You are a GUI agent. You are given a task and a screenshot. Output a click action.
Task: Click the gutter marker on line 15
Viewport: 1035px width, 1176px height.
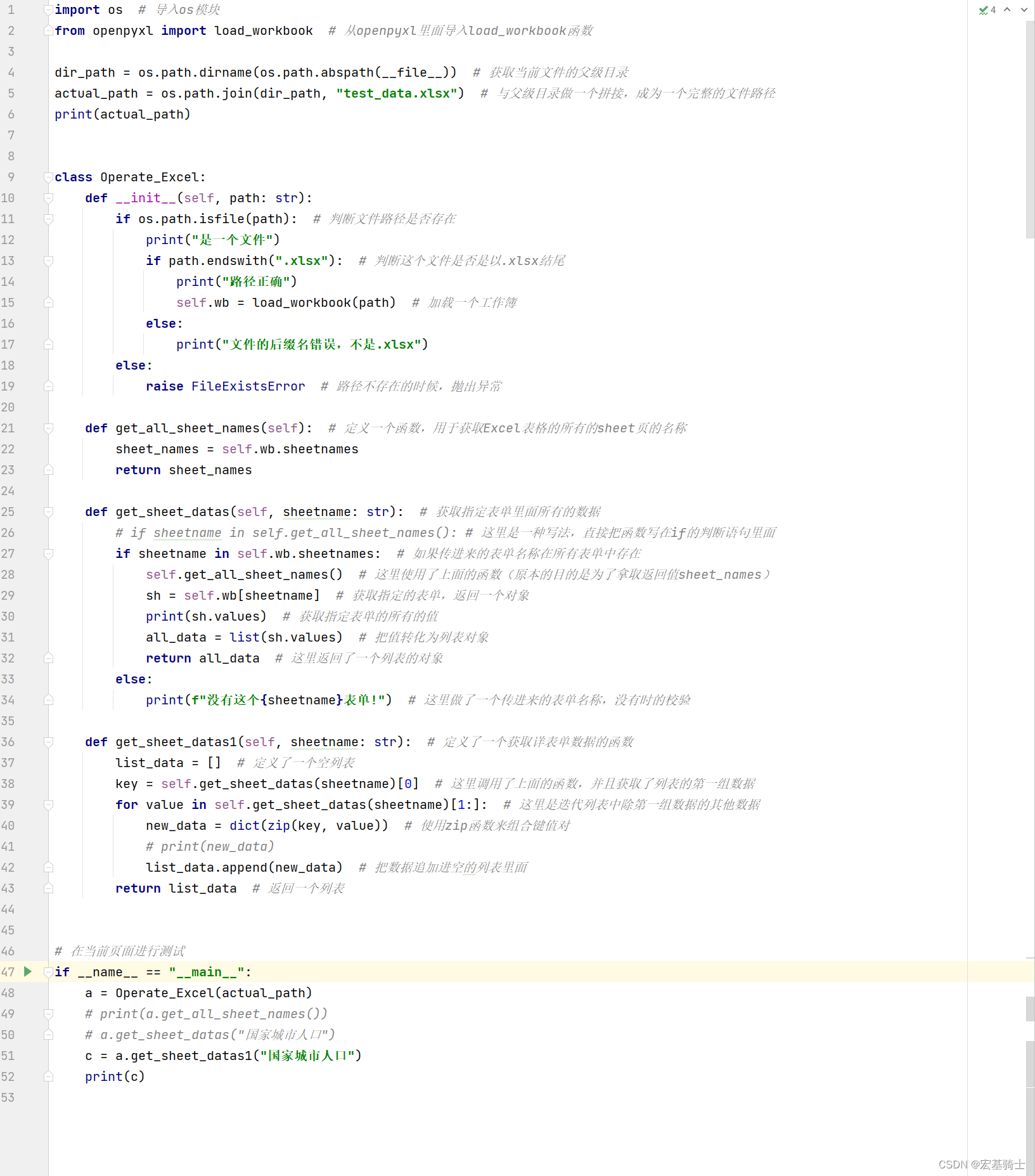(48, 302)
